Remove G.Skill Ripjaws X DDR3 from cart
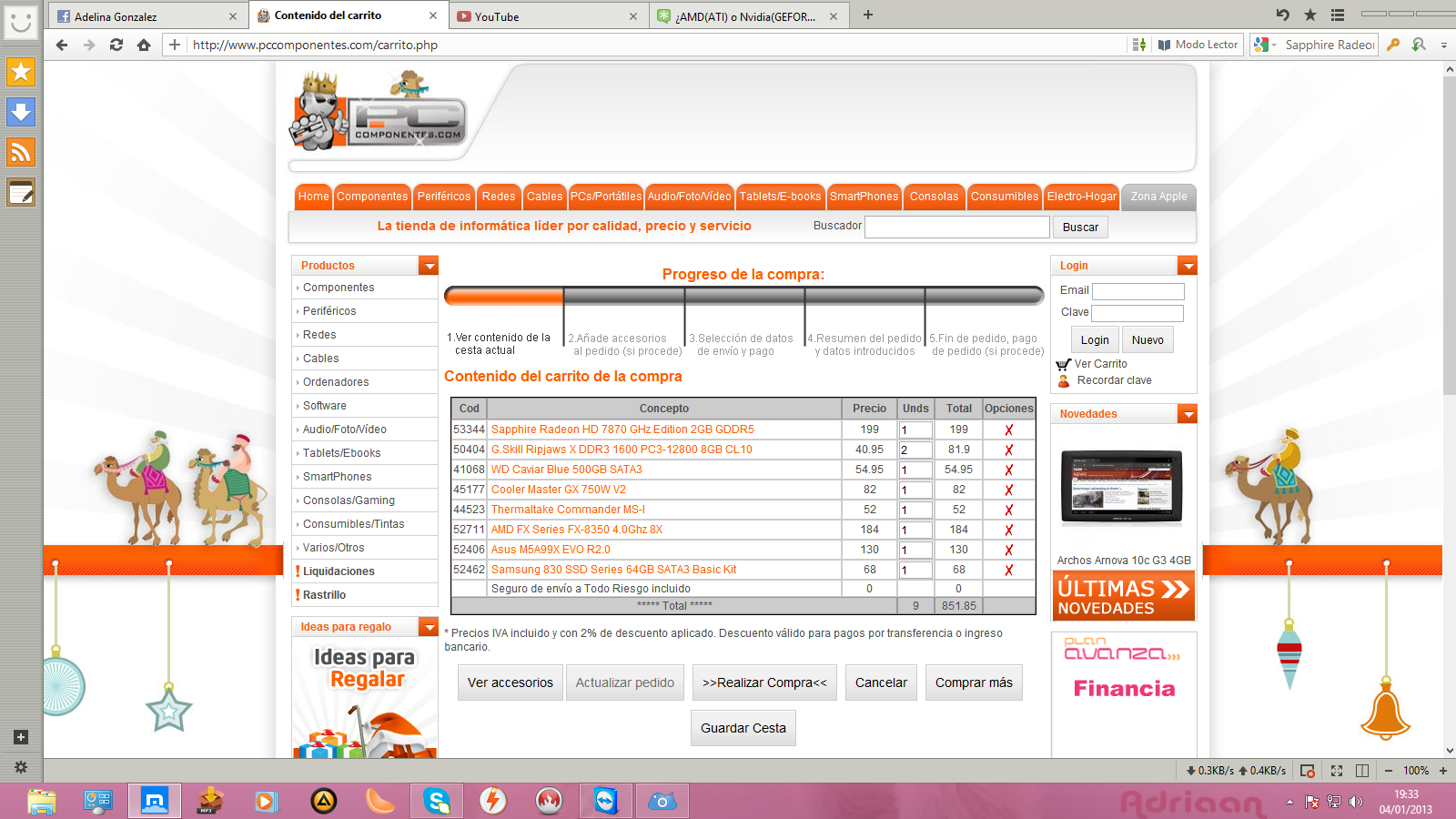This screenshot has width=1456, height=819. point(1008,450)
